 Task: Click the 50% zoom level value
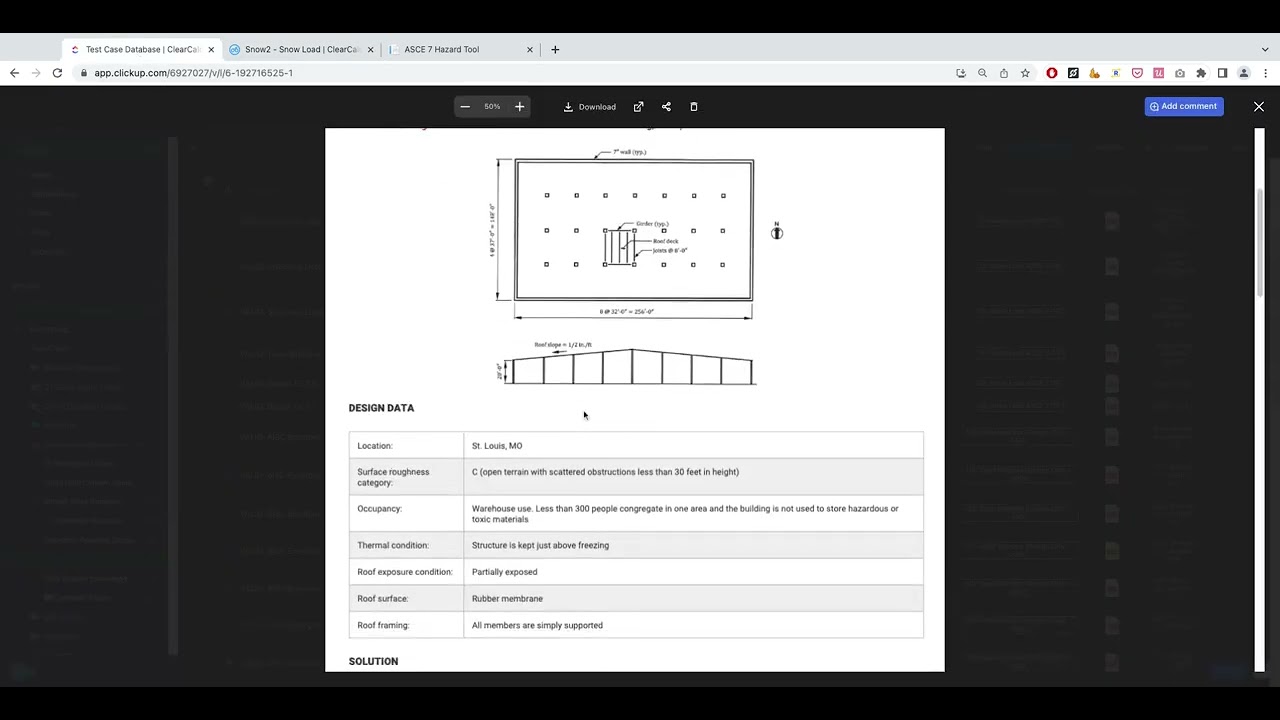(492, 107)
